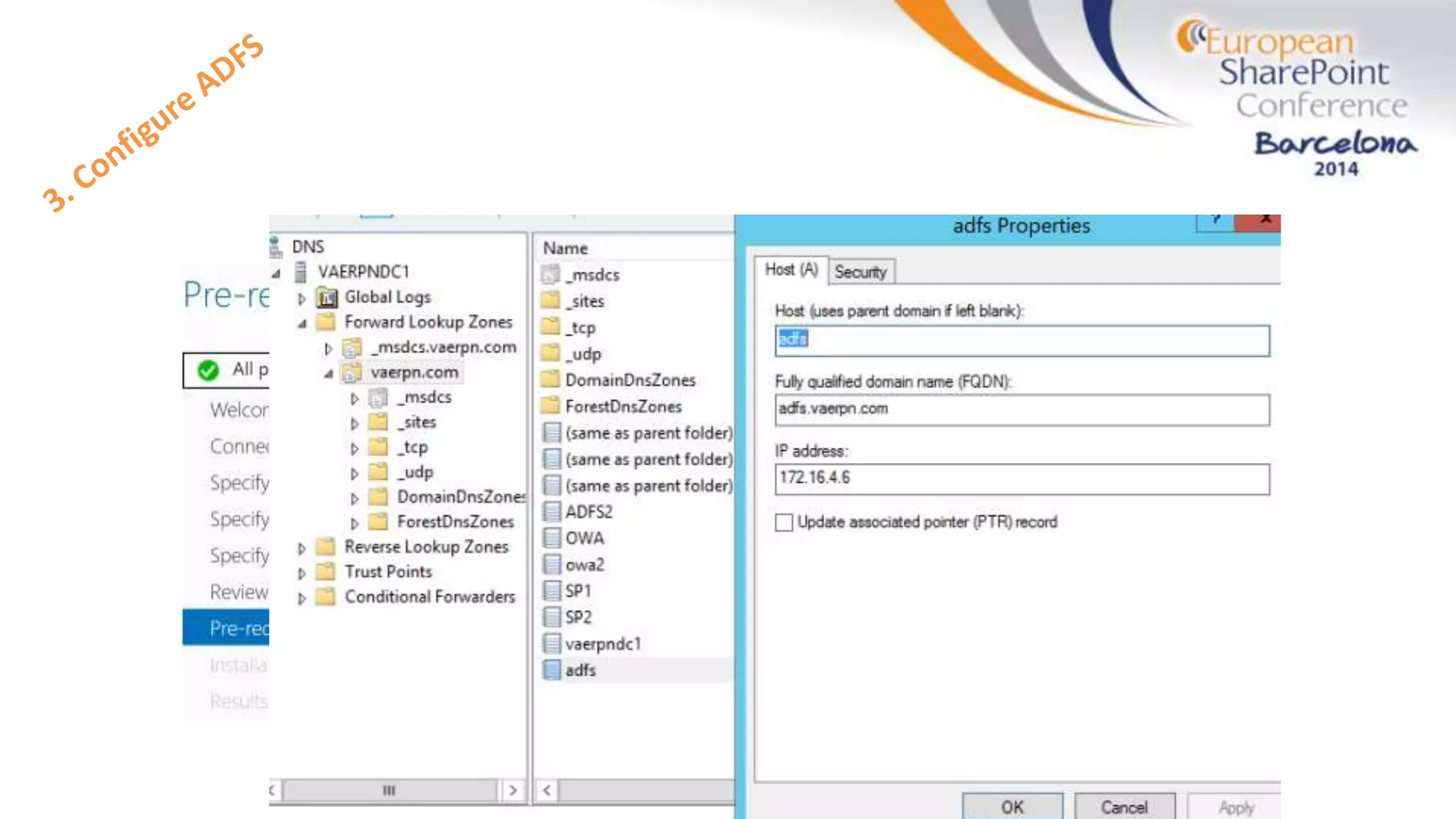
Task: Click the IP address input field
Action: (1021, 478)
